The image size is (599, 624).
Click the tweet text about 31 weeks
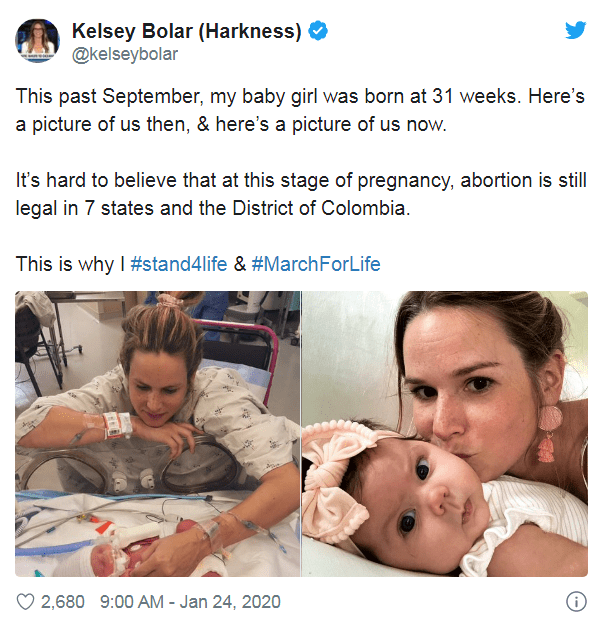[x=300, y=110]
